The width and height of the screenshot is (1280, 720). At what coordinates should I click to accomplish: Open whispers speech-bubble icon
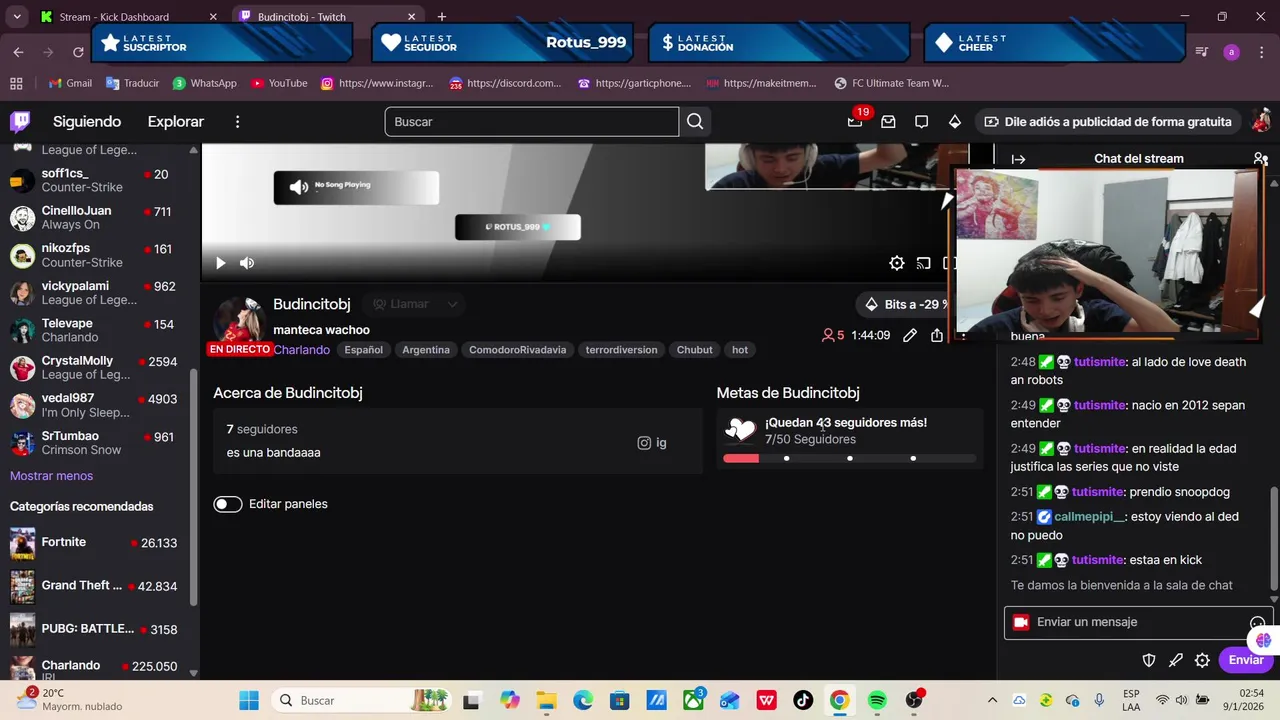(922, 122)
